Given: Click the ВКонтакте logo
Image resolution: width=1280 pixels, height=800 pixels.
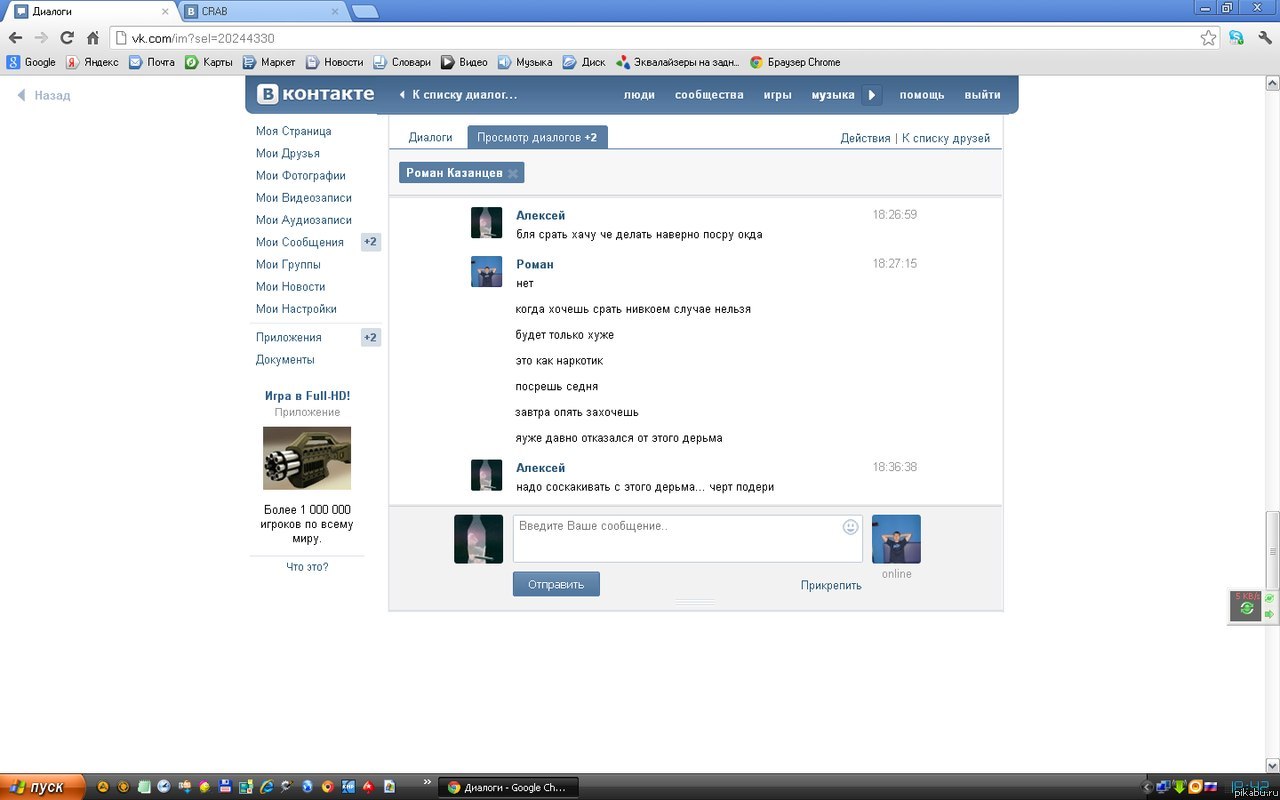Looking at the screenshot, I should [x=316, y=95].
